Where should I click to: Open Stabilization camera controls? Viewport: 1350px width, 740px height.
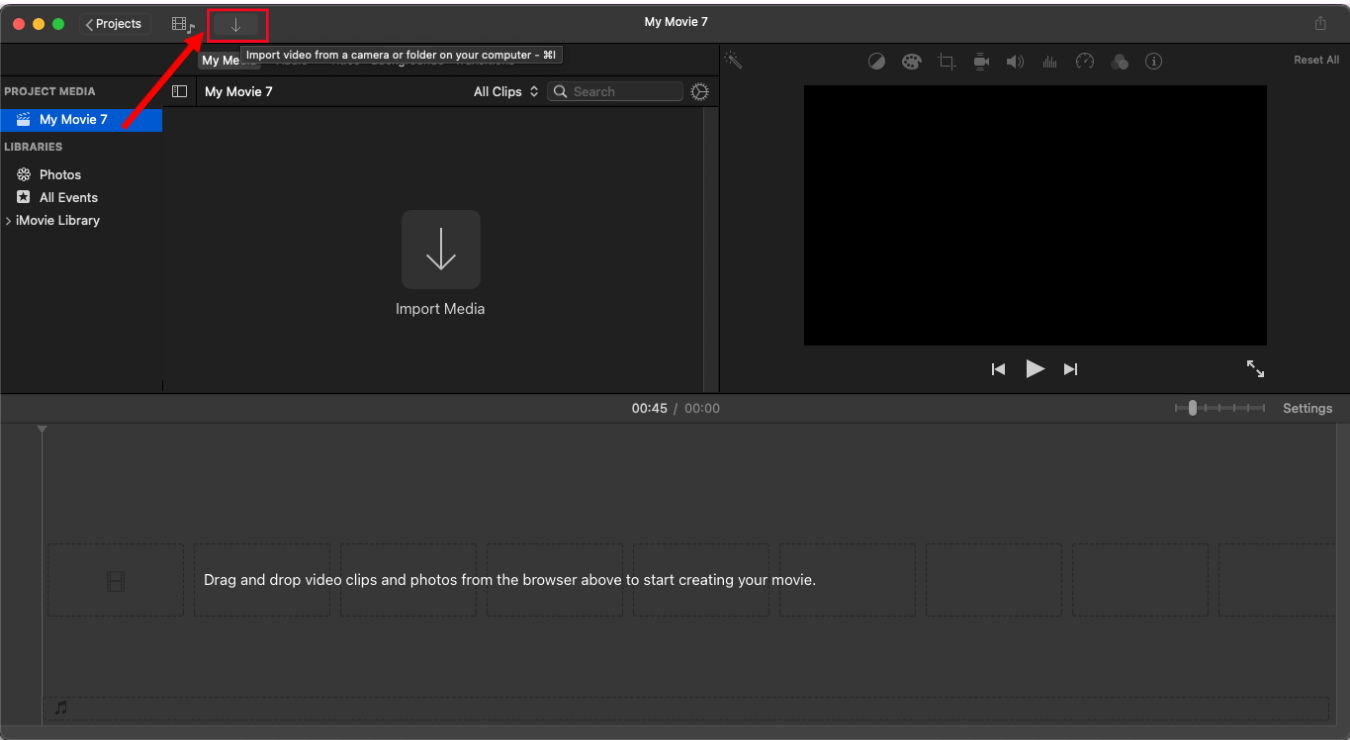pos(981,62)
